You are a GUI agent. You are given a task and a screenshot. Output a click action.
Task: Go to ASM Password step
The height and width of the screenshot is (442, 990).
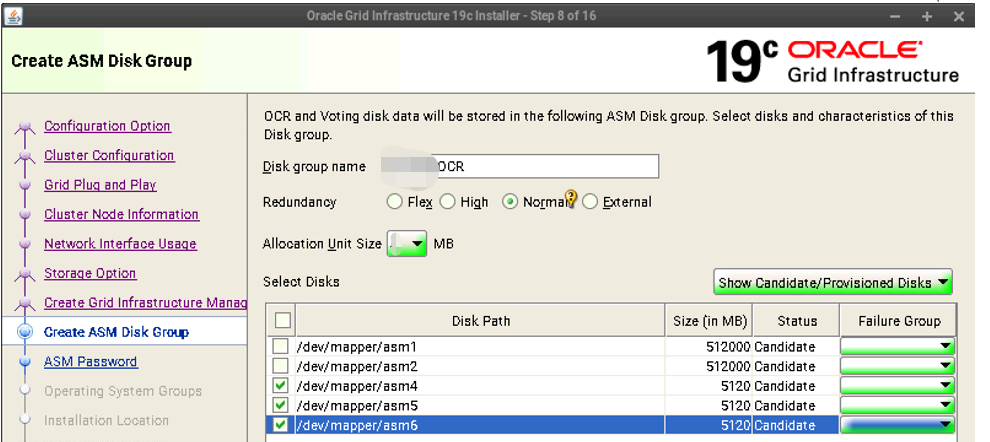[91, 362]
